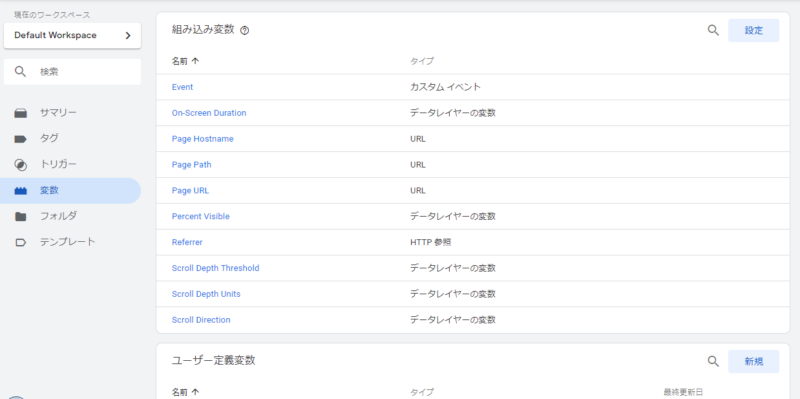Click the タグ tag icon in sidebar
Viewport: 800px width, 399px height.
coord(20,139)
